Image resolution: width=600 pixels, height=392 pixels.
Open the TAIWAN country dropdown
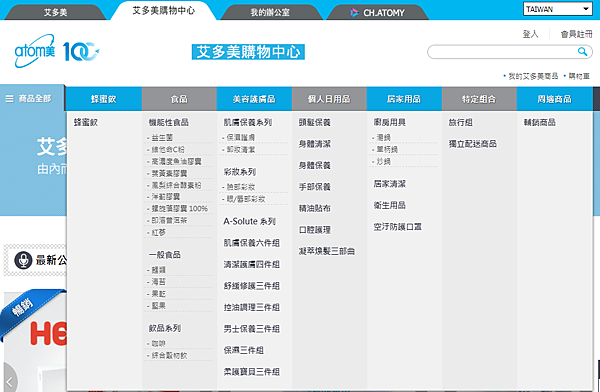pyautogui.click(x=558, y=9)
